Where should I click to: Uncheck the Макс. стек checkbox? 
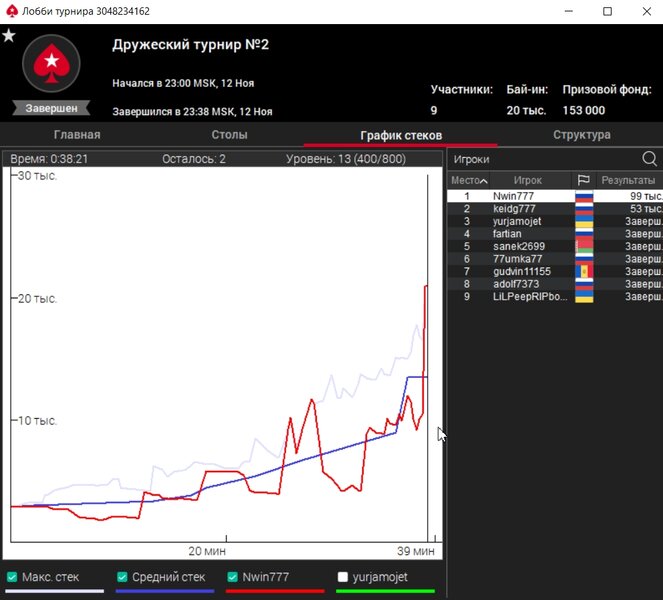click(12, 577)
